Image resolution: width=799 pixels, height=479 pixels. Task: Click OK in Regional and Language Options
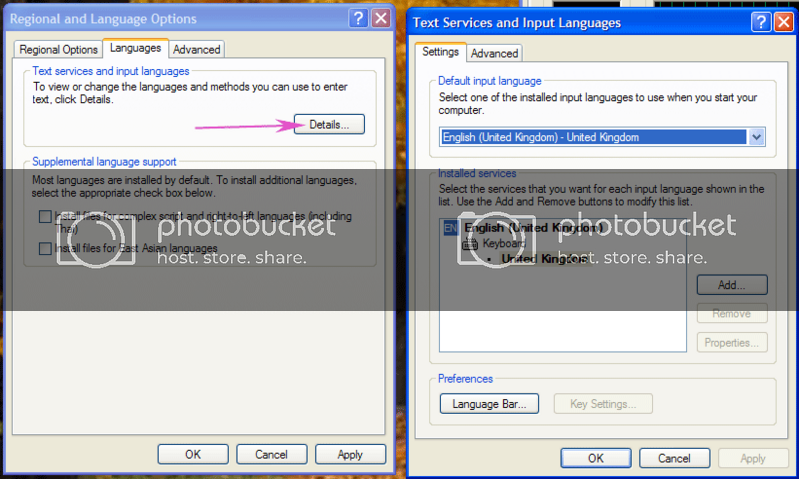193,454
